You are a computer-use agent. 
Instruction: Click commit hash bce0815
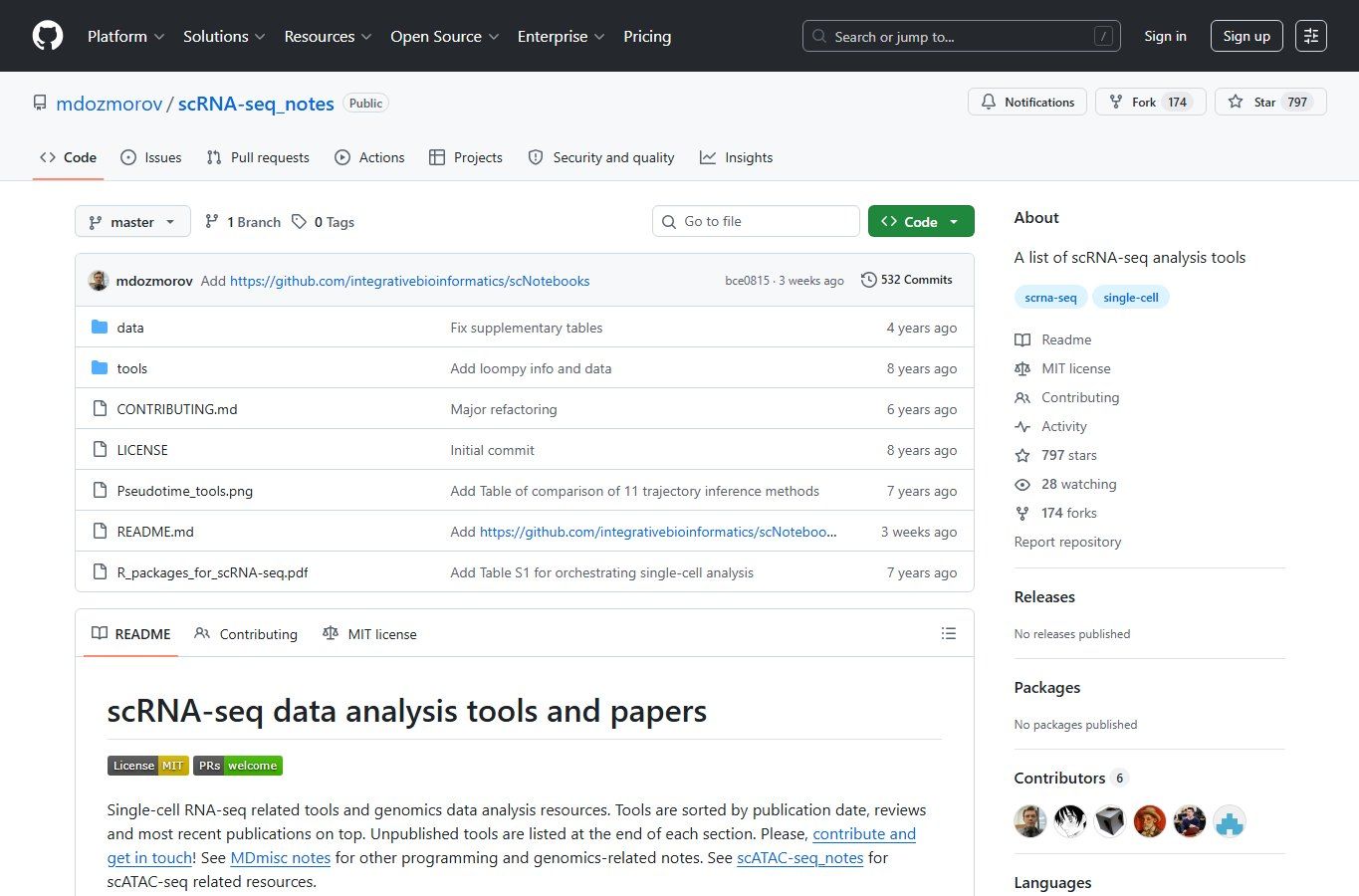tap(747, 281)
